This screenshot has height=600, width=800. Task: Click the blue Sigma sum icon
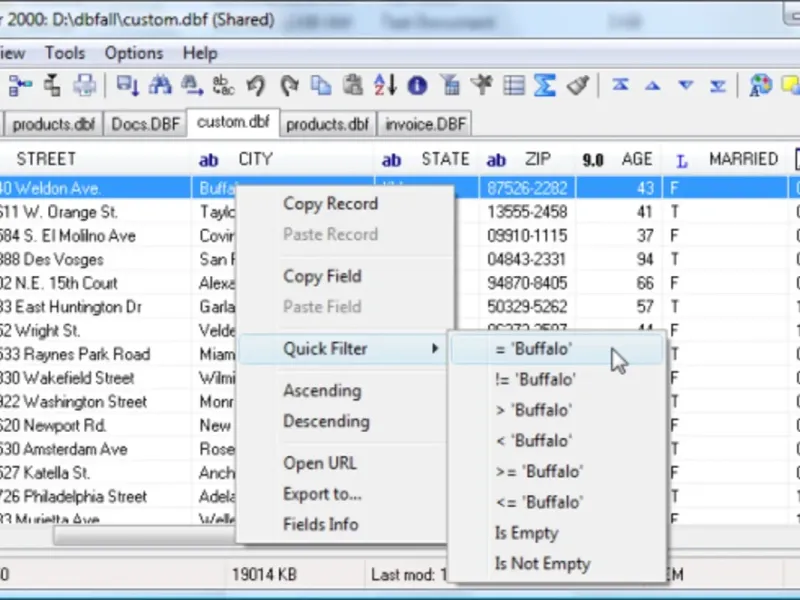[x=545, y=85]
